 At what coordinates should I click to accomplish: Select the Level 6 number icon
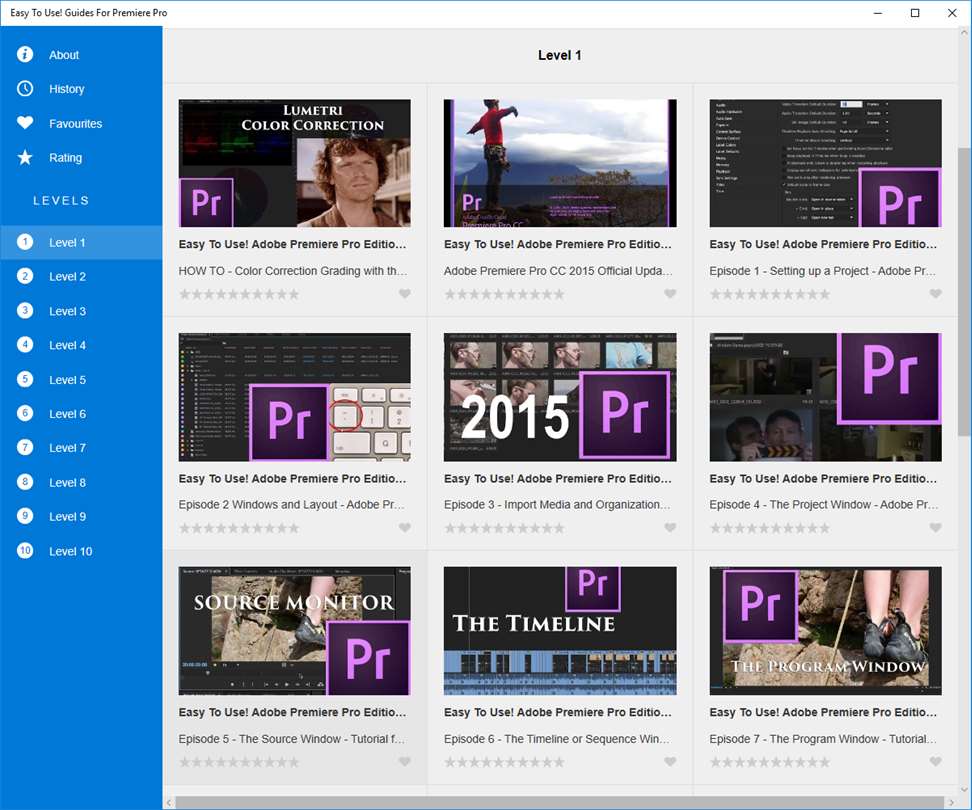[x=25, y=413]
